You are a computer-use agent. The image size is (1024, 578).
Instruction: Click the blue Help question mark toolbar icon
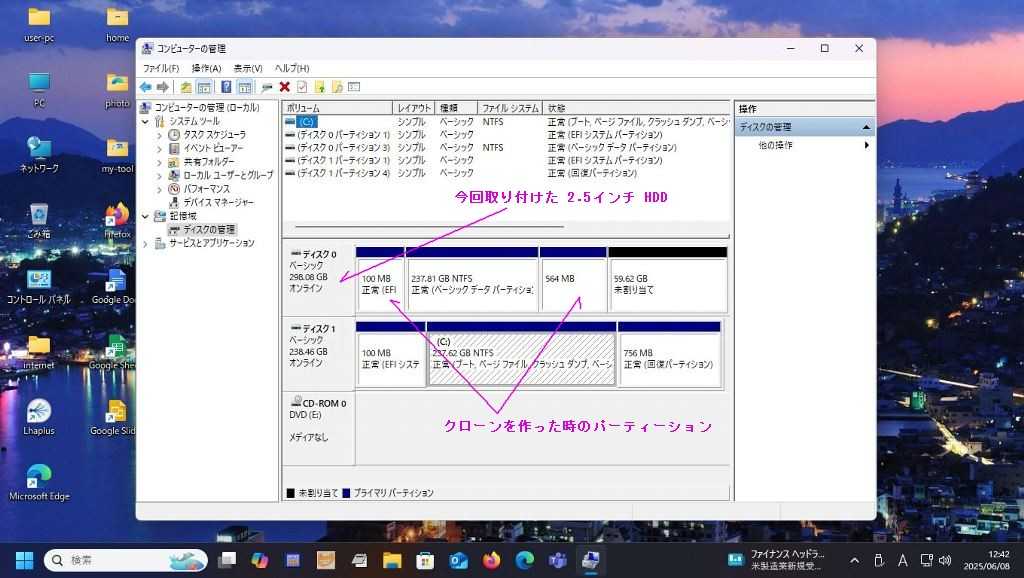coord(226,87)
